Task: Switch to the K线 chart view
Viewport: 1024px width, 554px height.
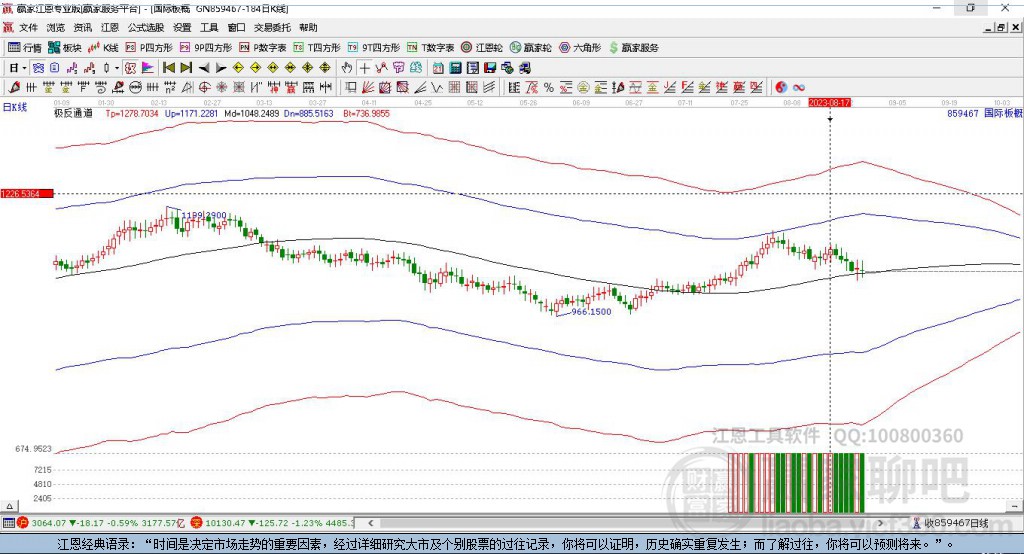Action: click(x=103, y=48)
